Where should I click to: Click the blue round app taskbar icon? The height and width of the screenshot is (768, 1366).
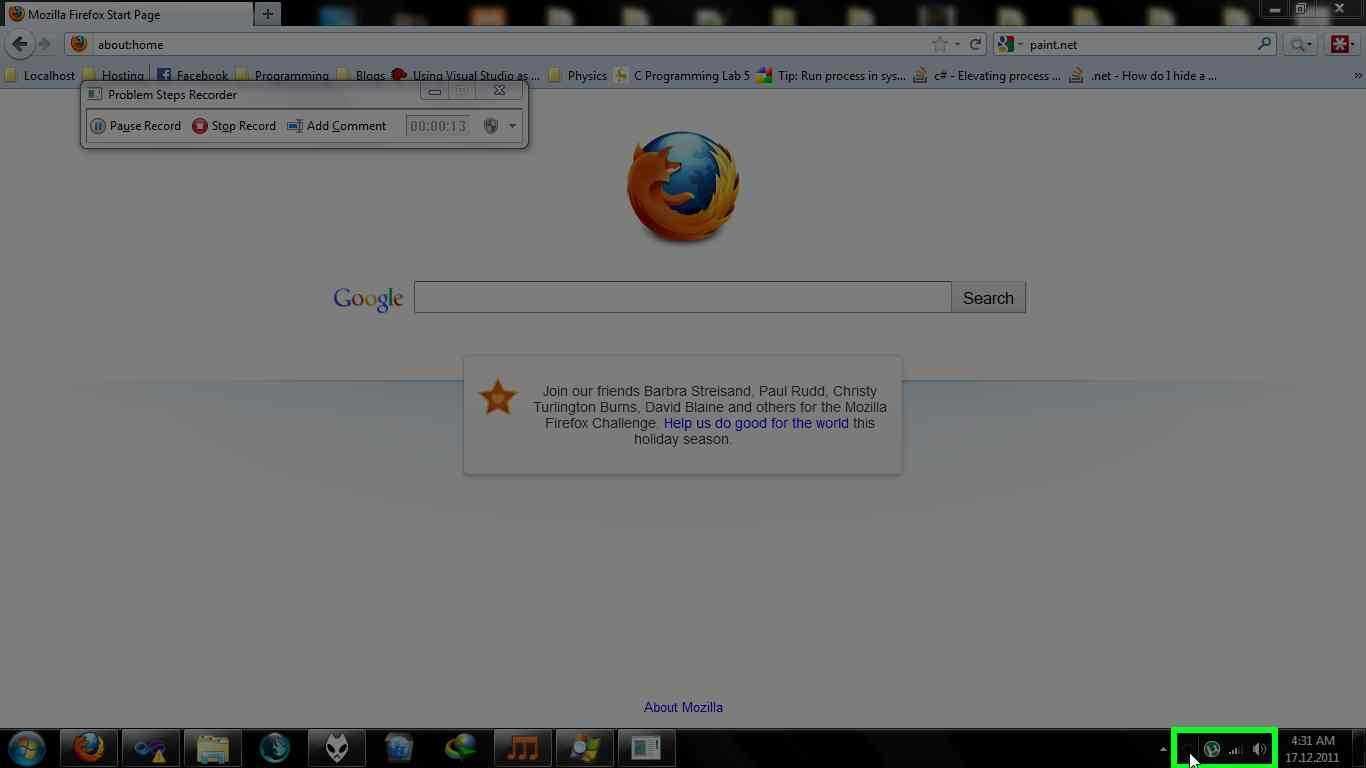click(x=275, y=748)
